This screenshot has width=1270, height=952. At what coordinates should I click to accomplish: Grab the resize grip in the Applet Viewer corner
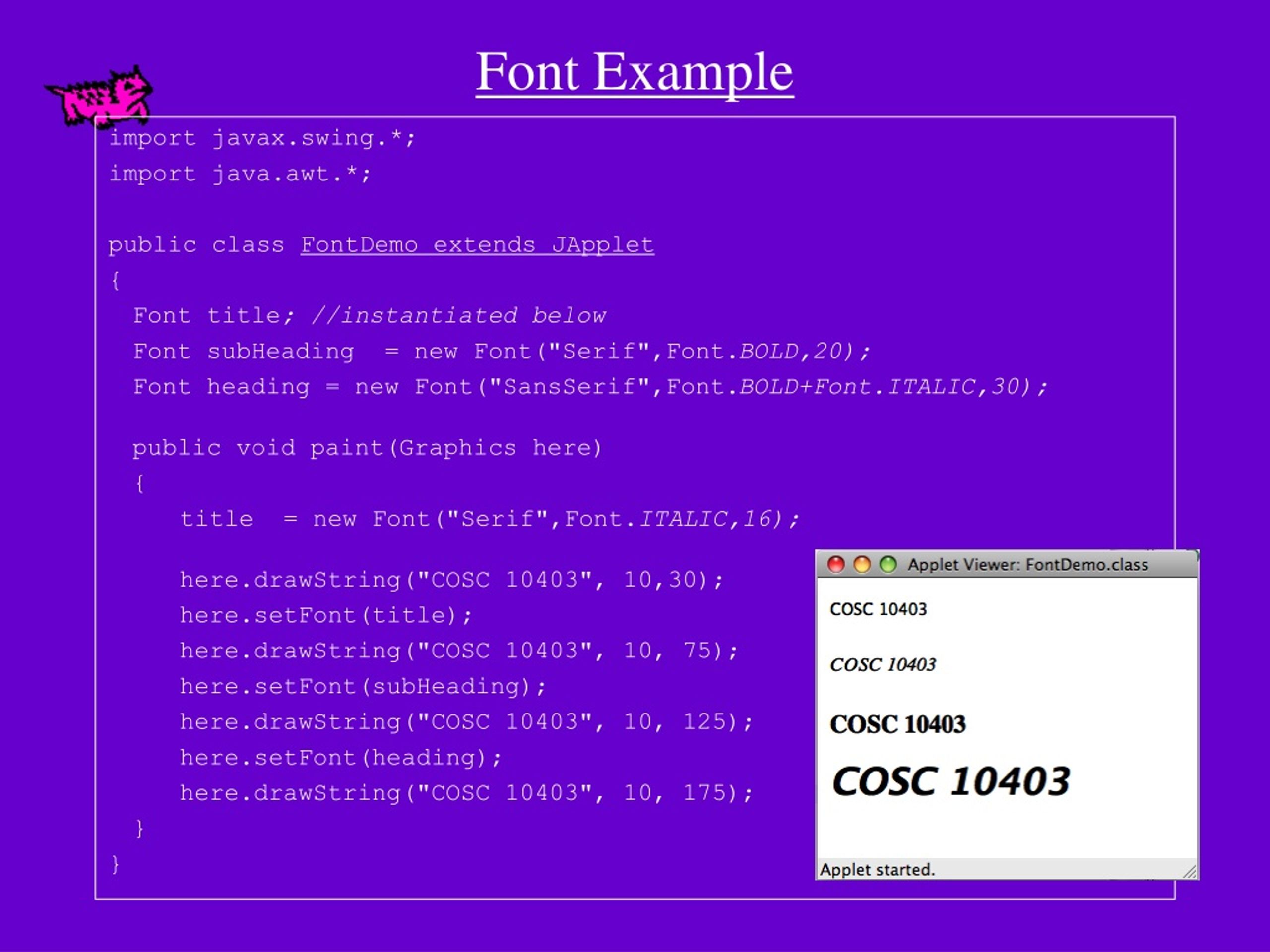point(1190,872)
